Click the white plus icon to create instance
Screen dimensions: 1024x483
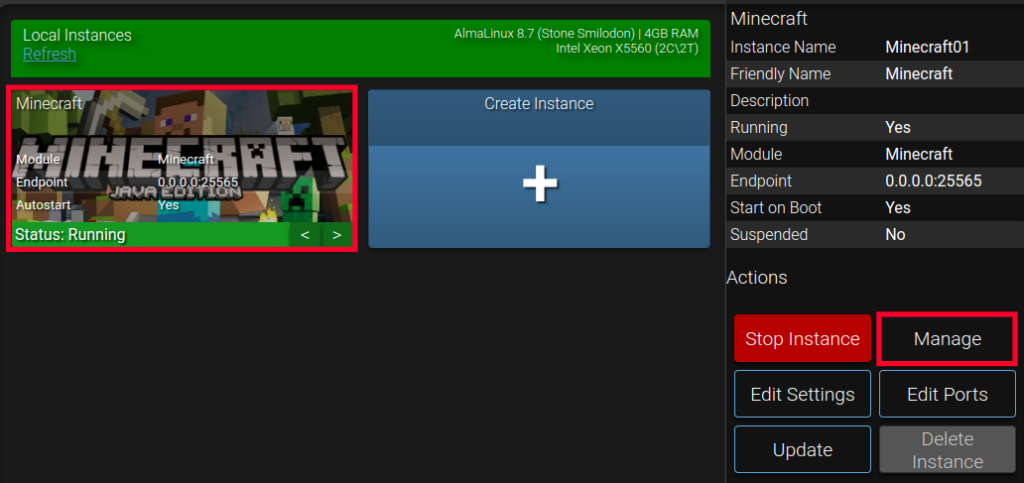539,184
